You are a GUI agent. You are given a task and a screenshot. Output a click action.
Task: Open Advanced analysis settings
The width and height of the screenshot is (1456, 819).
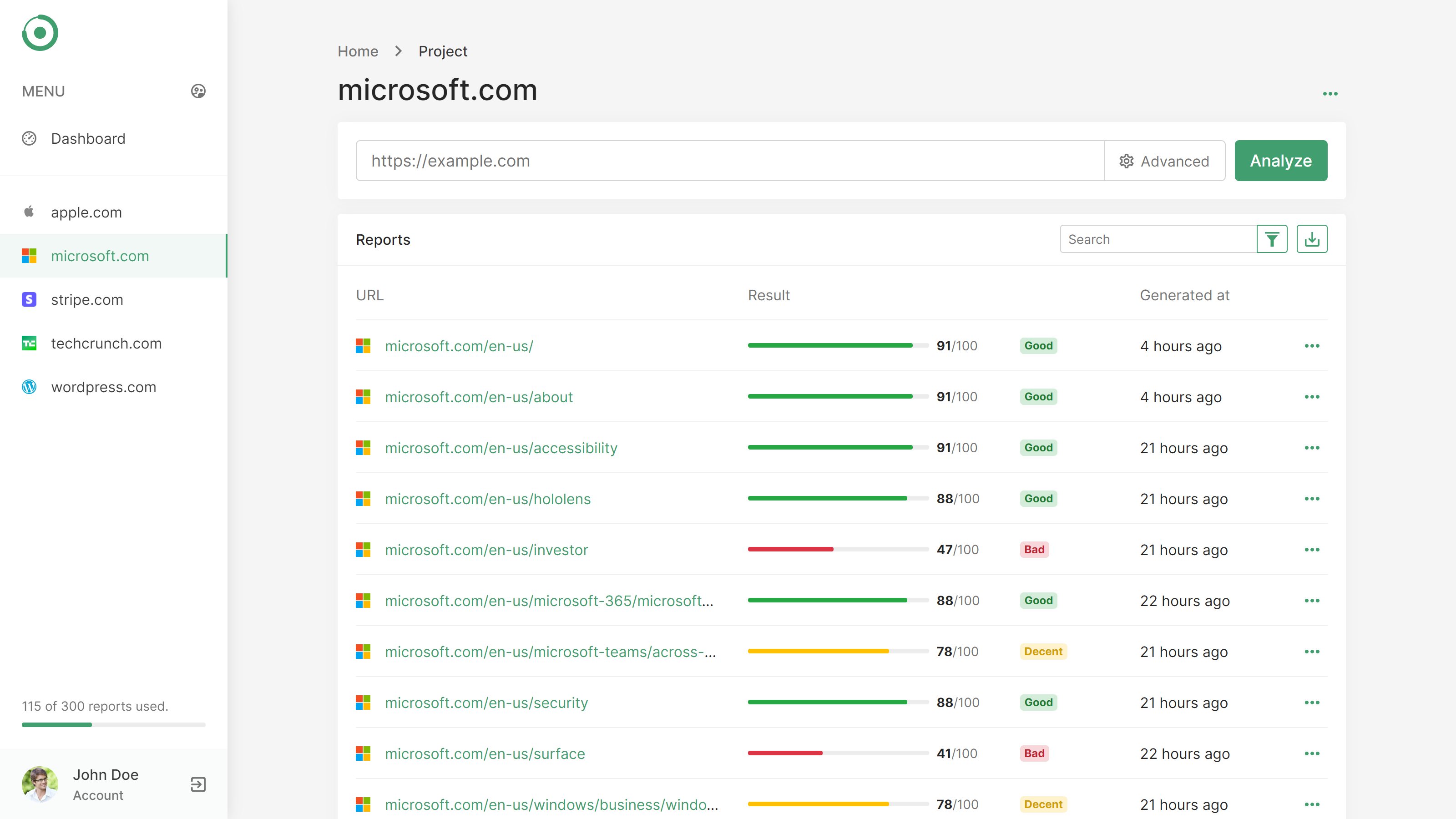[x=1164, y=161]
